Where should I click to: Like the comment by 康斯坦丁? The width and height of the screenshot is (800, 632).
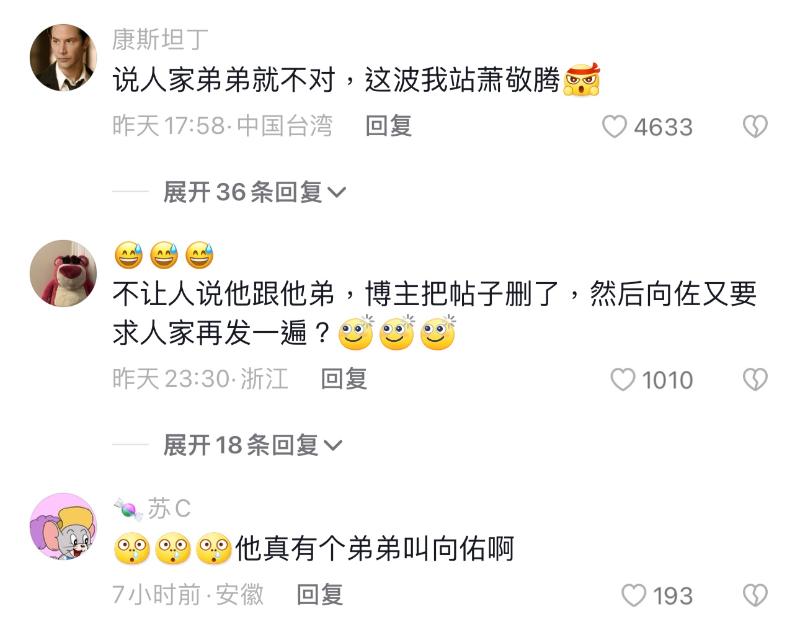[614, 126]
